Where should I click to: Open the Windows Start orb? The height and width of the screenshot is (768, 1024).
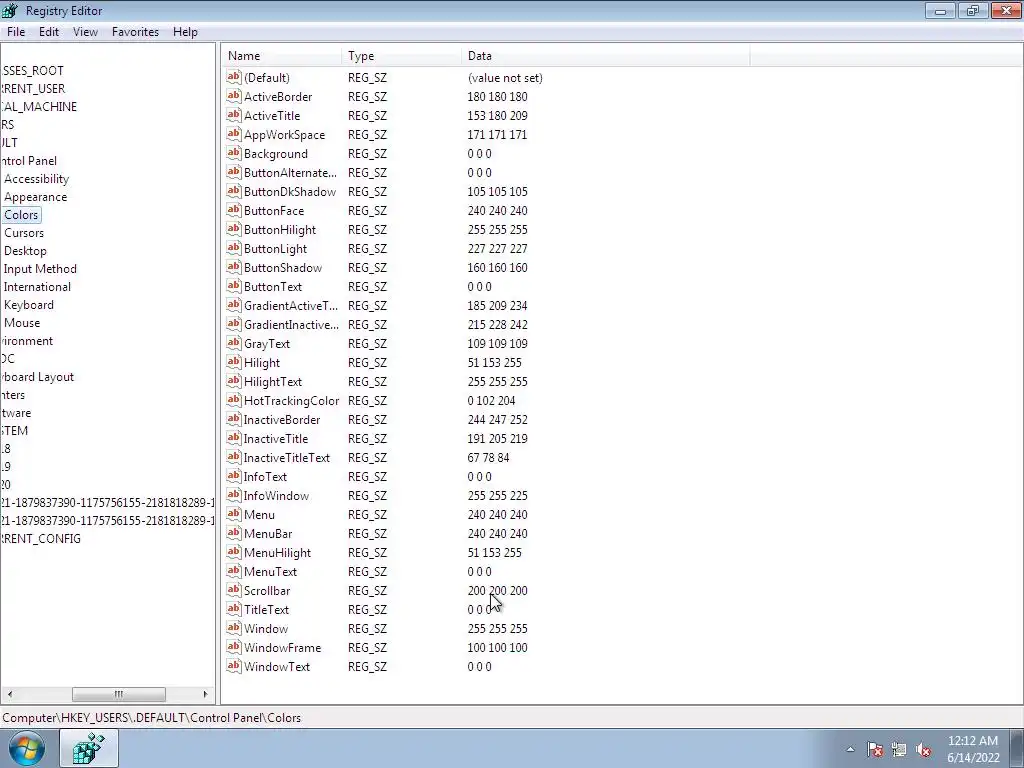pyautogui.click(x=27, y=748)
